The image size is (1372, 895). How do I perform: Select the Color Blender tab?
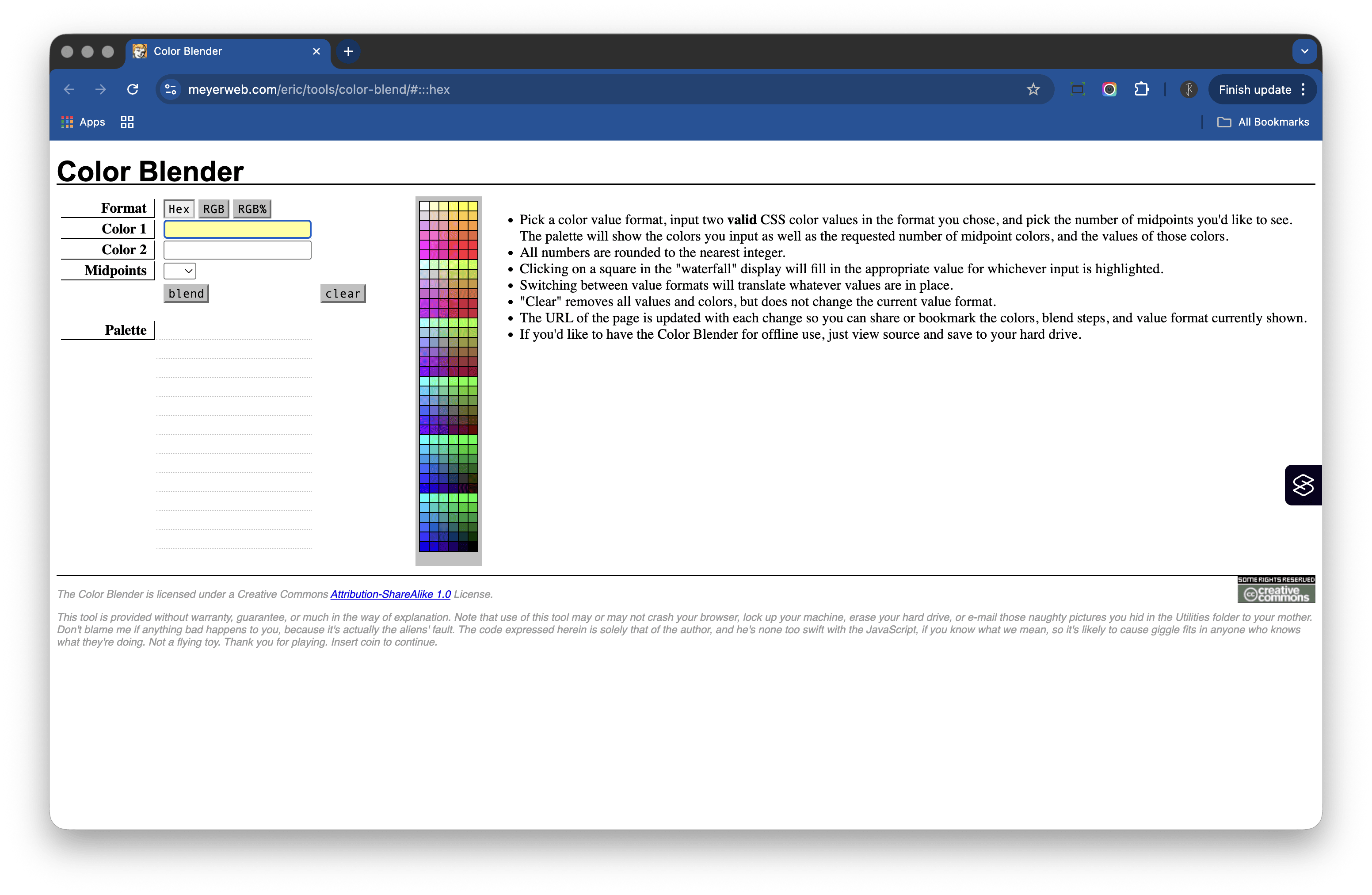(x=228, y=51)
